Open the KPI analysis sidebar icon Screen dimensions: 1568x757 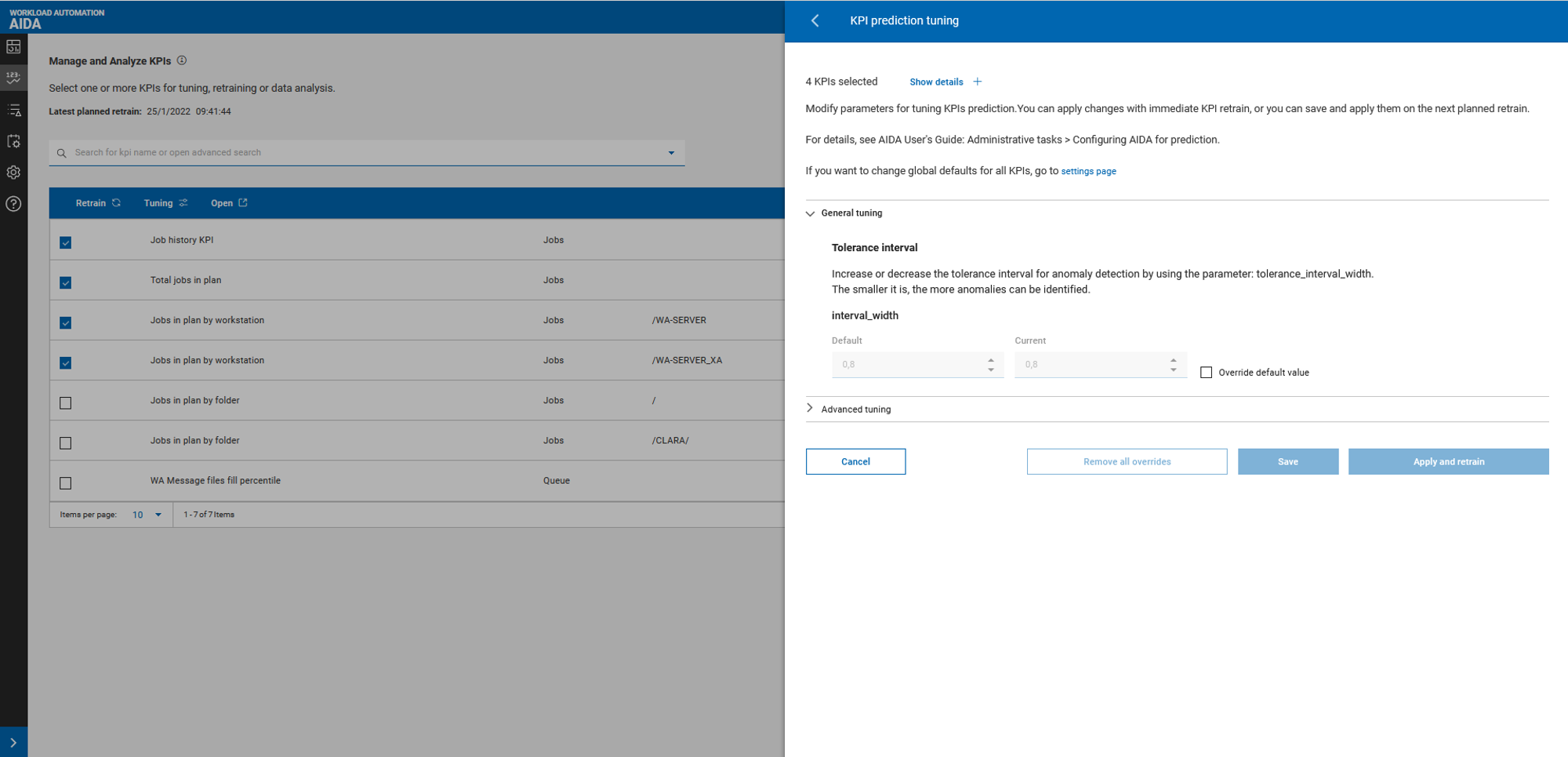(13, 78)
